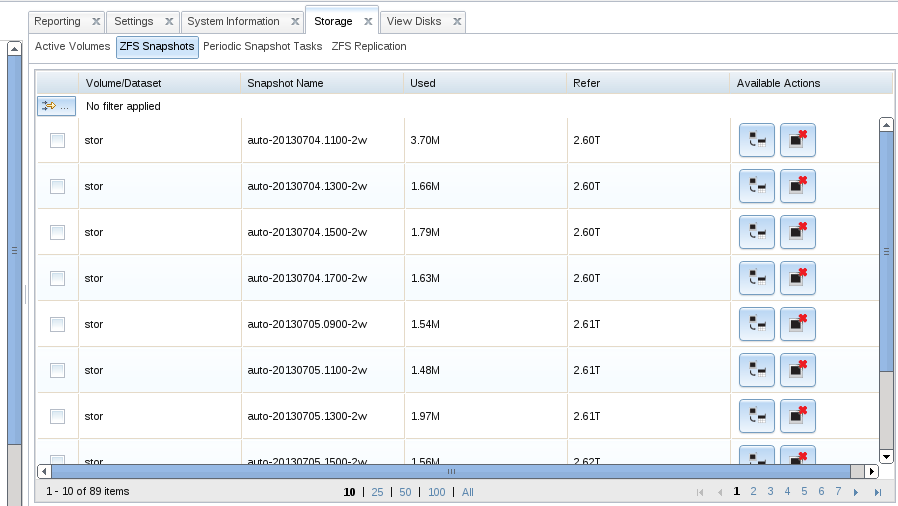Clone snapshot auto-20130704.1700-2w
Image resolution: width=898 pixels, height=506 pixels.
(x=756, y=279)
